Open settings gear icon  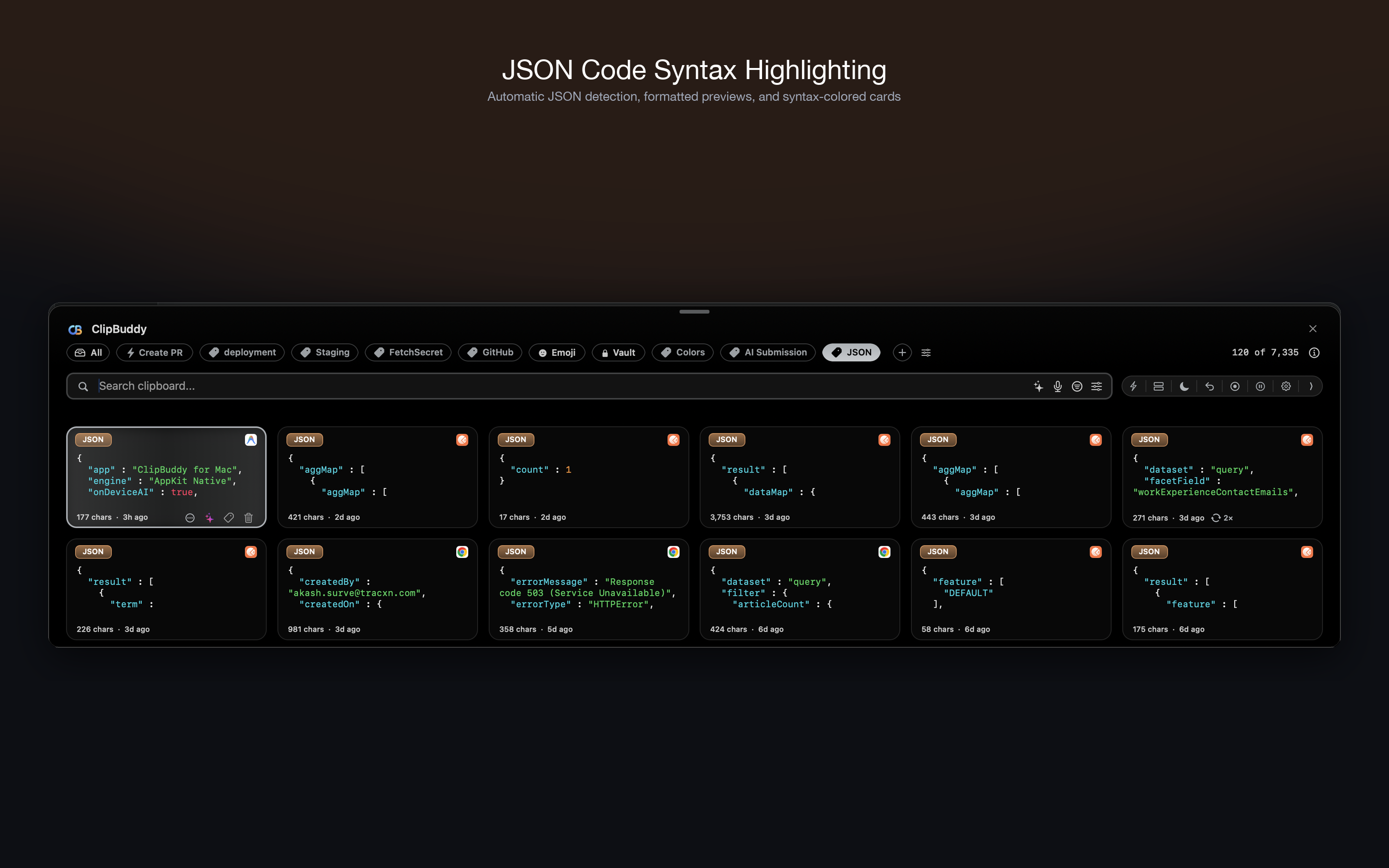tap(1286, 386)
